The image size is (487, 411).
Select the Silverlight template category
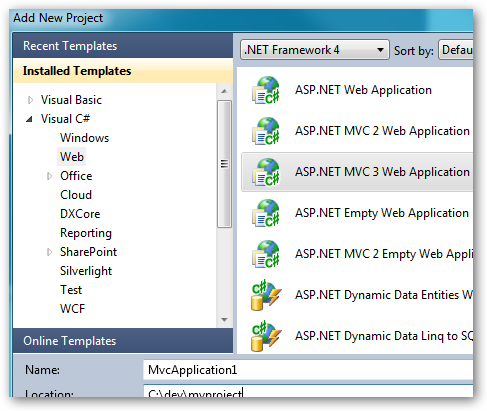pos(86,271)
